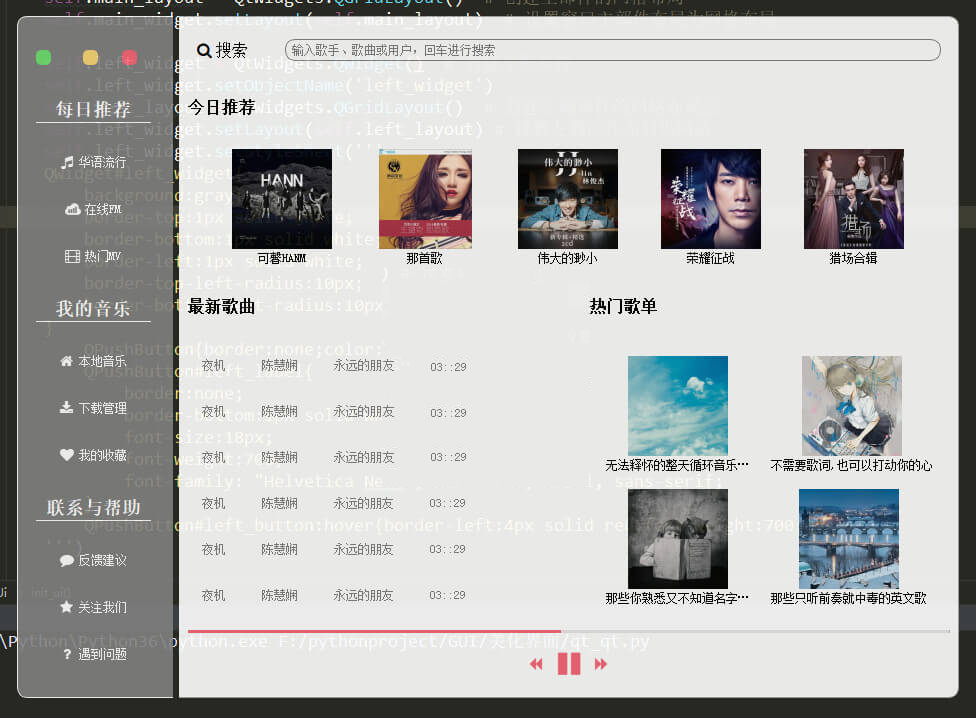
Task: Open 热门MV in the sidebar
Action: (x=93, y=256)
